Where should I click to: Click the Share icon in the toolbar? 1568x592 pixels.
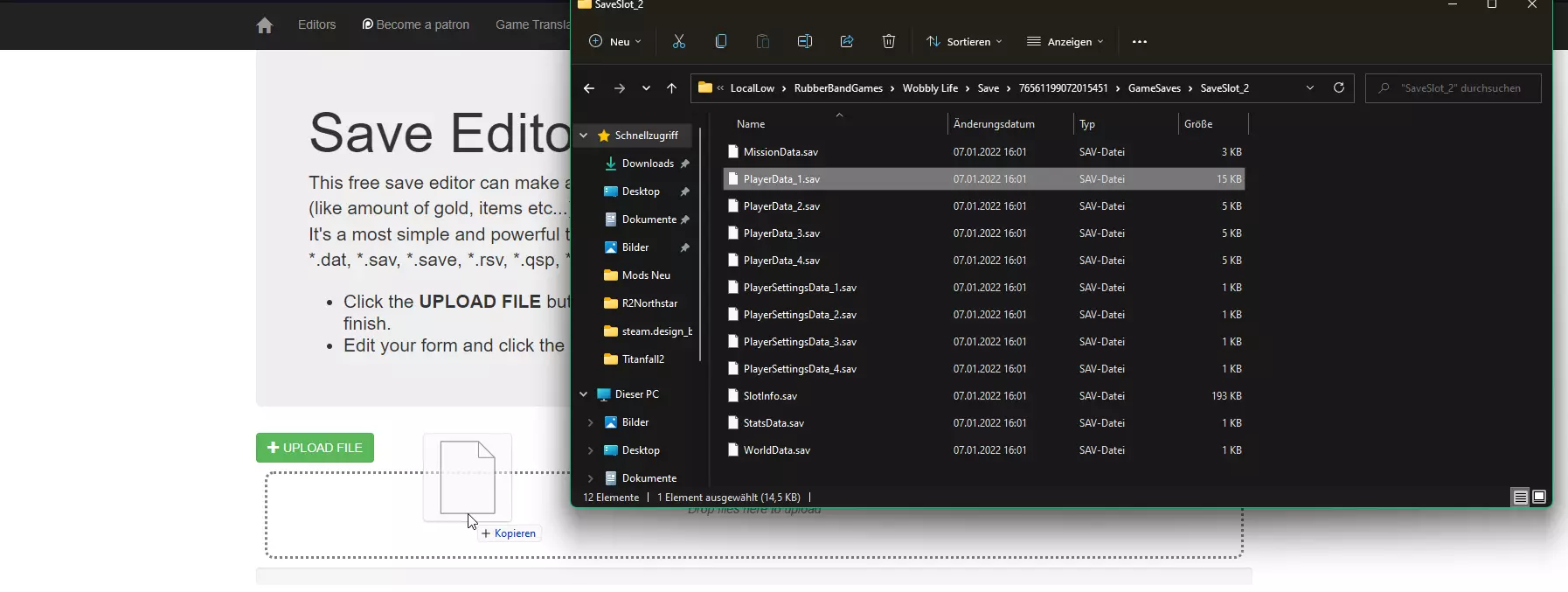tap(847, 41)
